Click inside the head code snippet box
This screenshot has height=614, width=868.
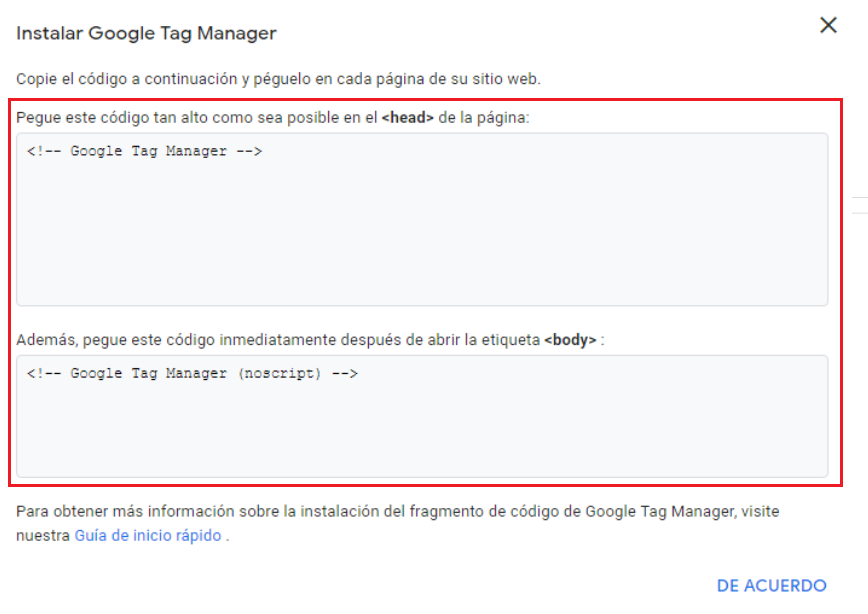pos(422,219)
